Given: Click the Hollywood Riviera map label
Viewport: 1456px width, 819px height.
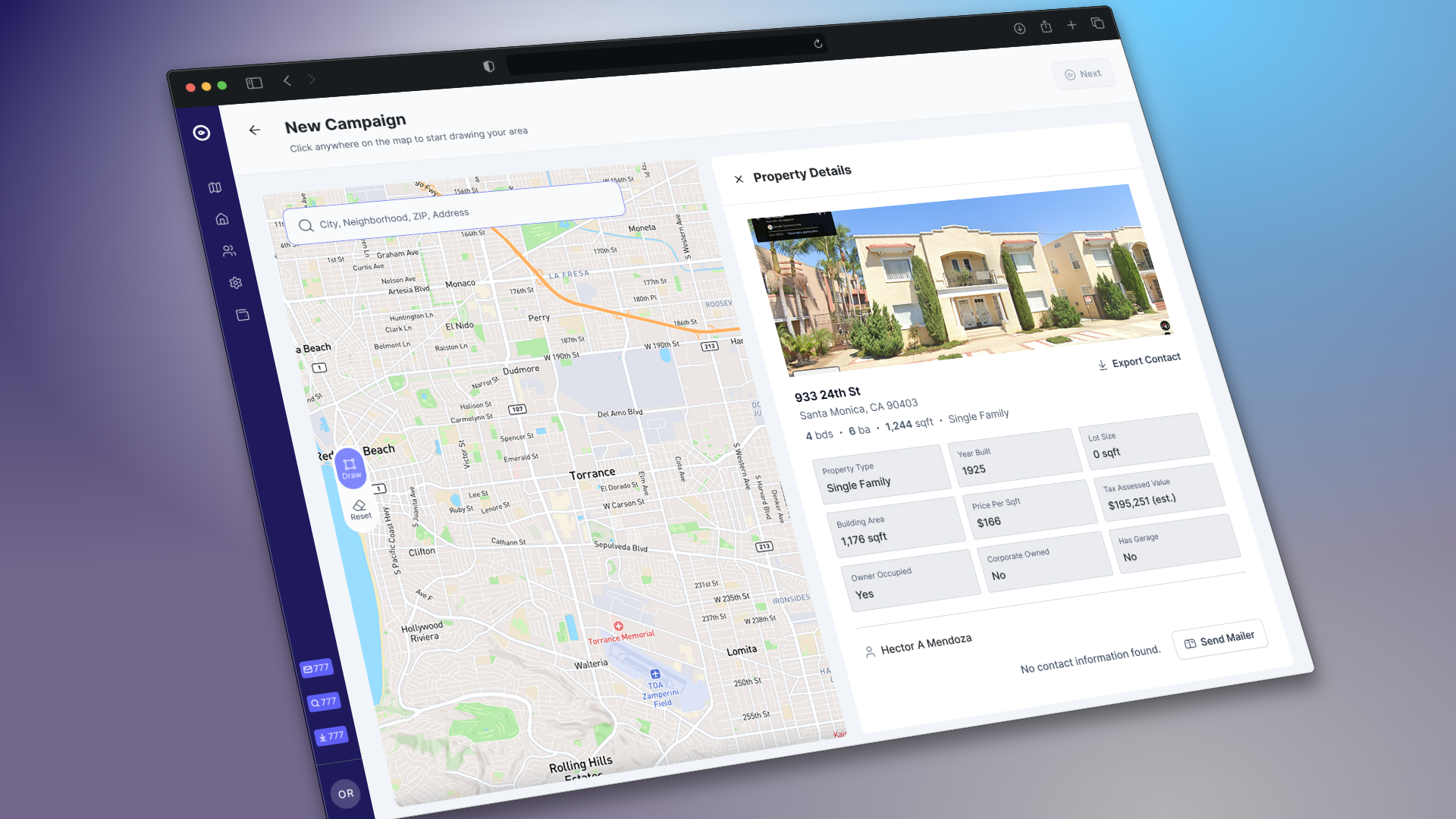Looking at the screenshot, I should pos(423,632).
